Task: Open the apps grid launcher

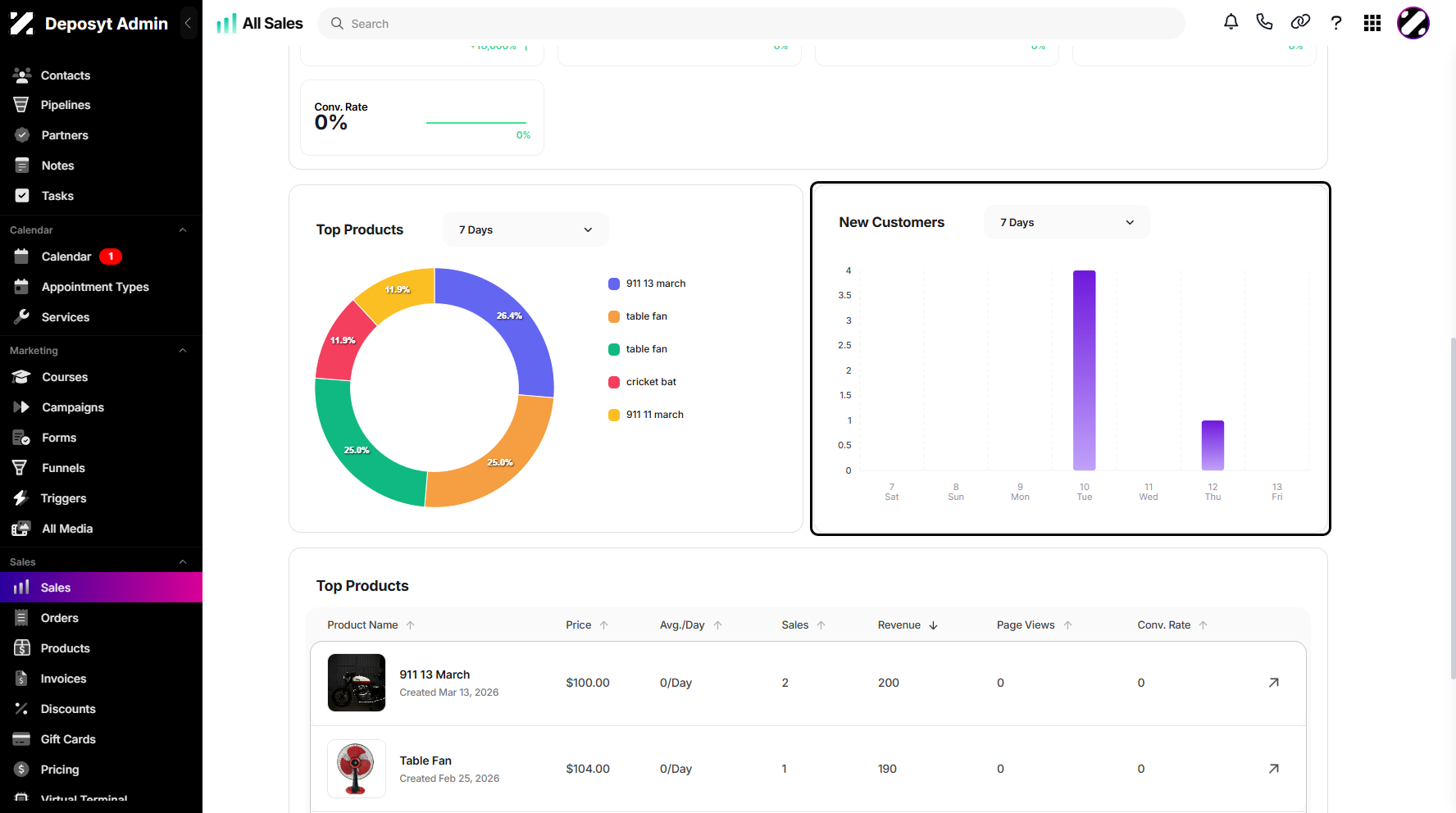Action: (1372, 23)
